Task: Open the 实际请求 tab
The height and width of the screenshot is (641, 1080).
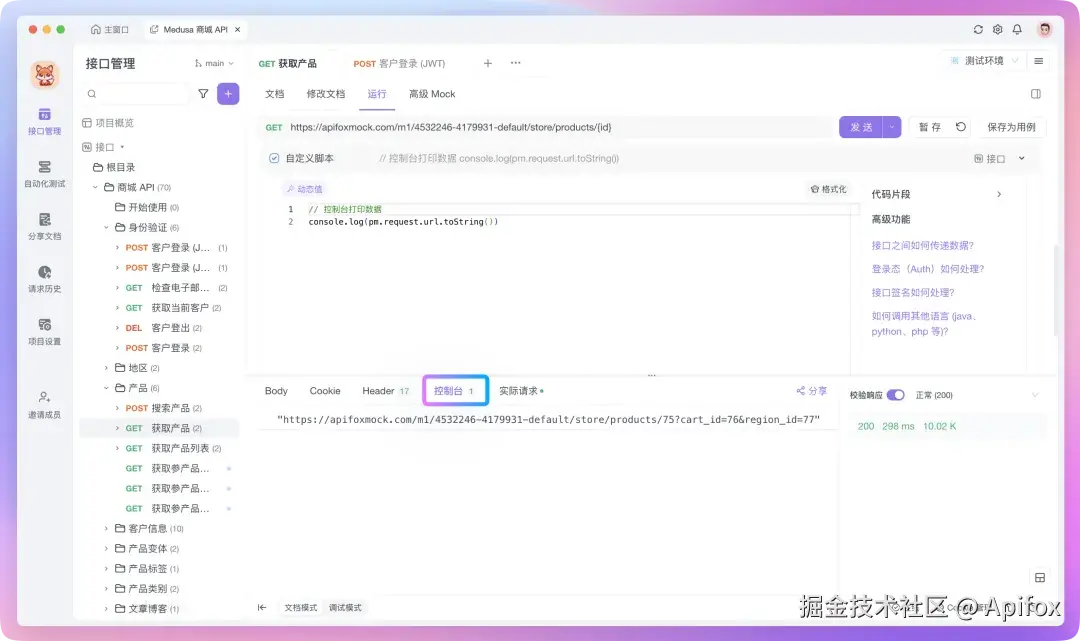Action: point(521,391)
